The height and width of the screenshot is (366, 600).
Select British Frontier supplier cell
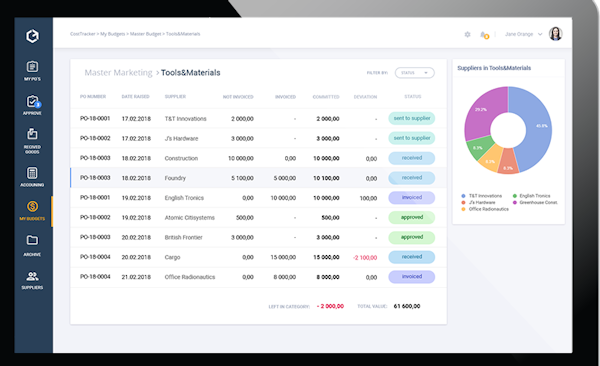pos(183,238)
